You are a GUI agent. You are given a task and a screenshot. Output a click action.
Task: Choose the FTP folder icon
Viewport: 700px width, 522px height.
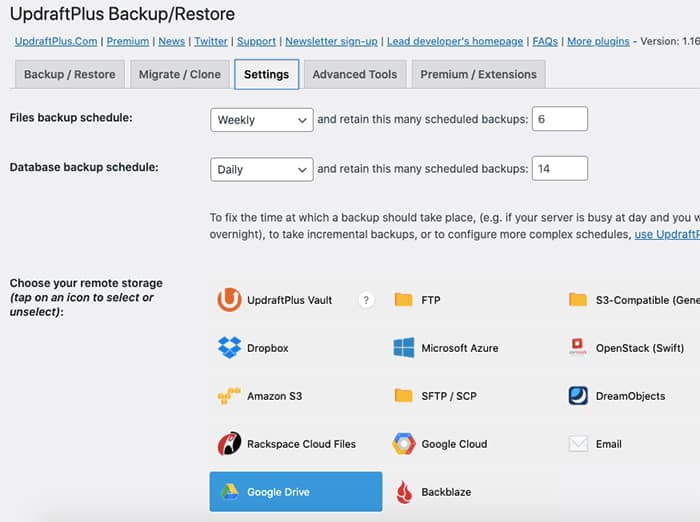(x=404, y=300)
